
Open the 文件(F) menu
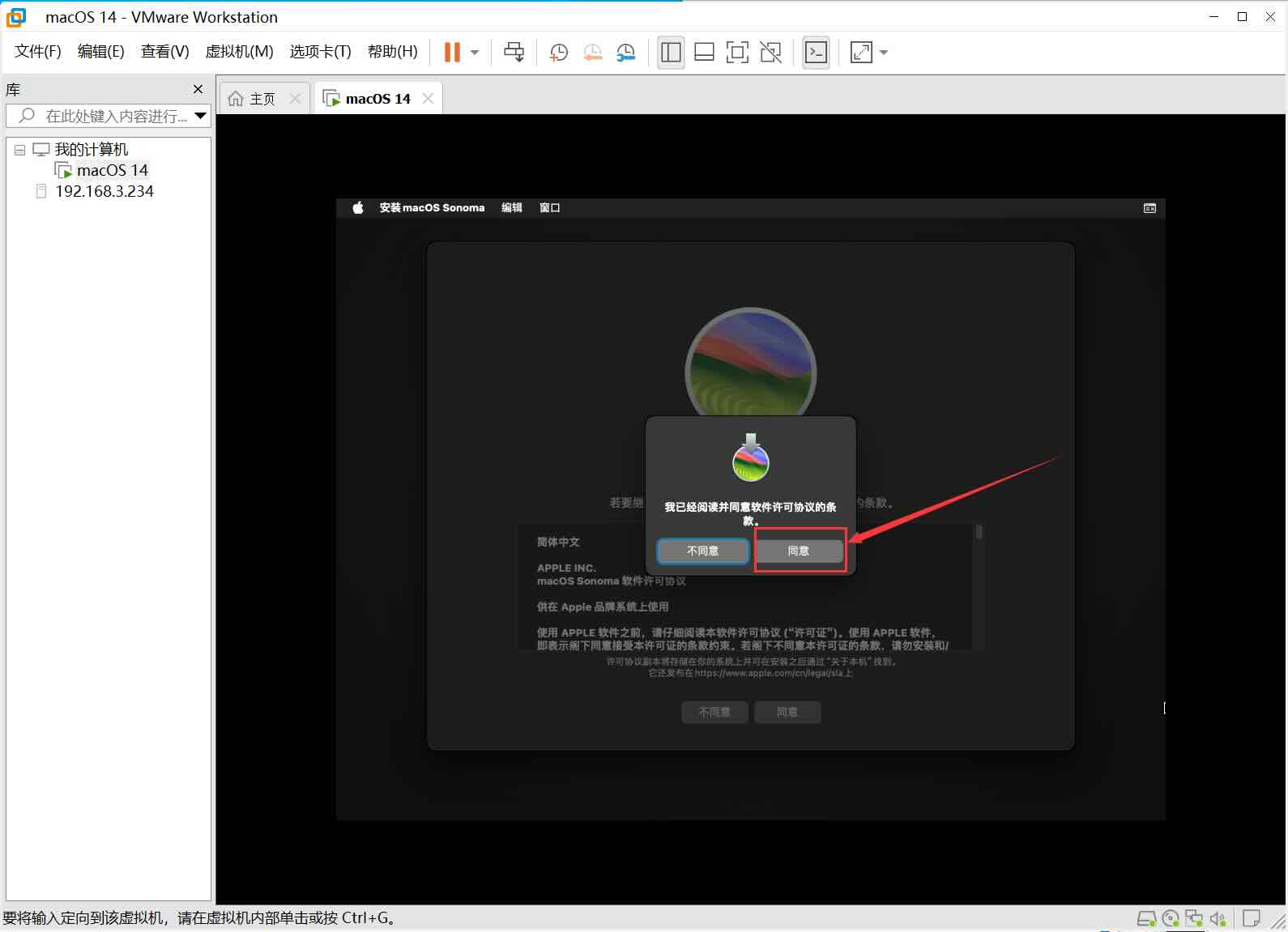click(x=38, y=52)
